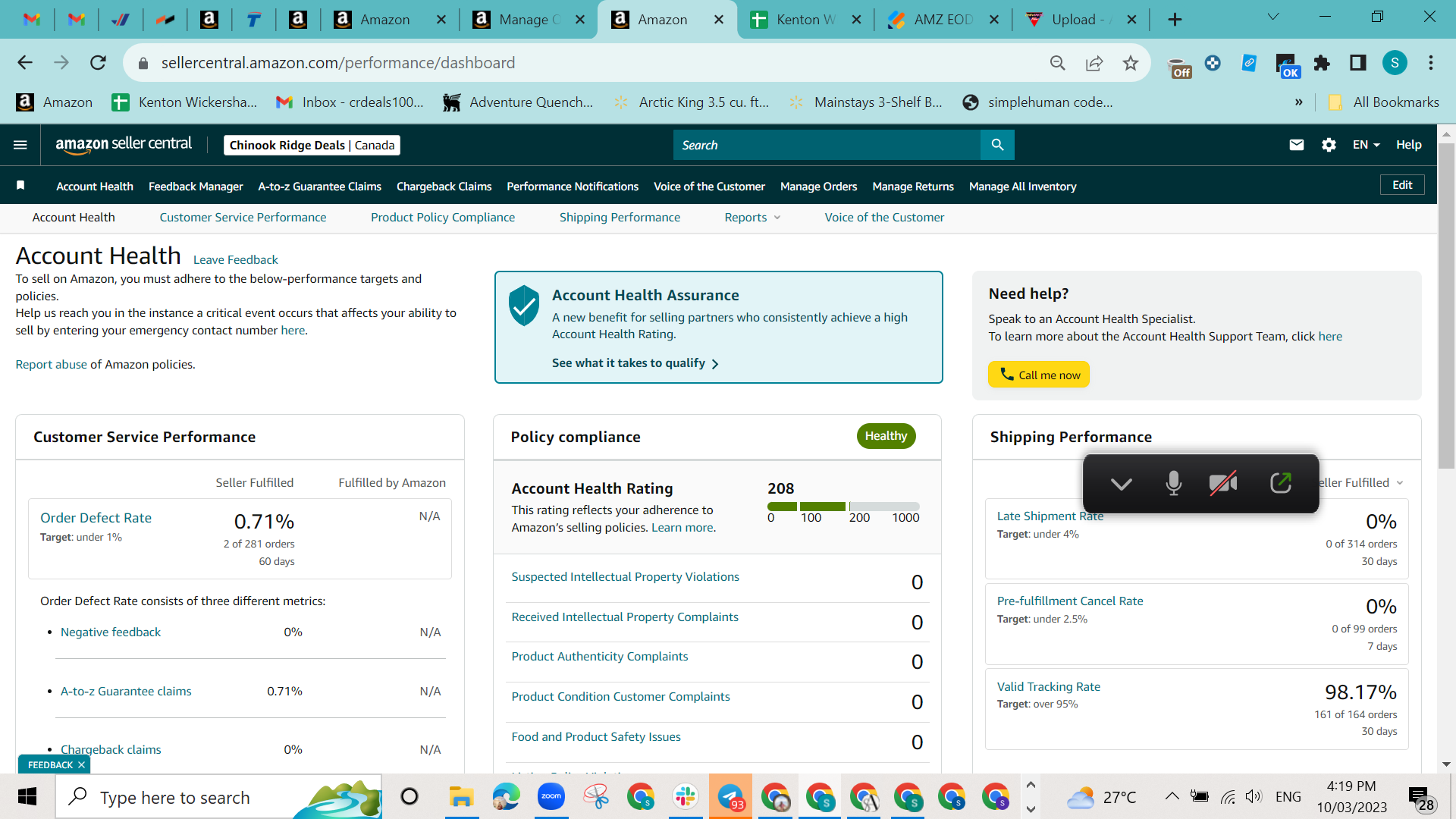Open the Seller Central hamburger menu
1456x819 pixels.
tap(20, 145)
